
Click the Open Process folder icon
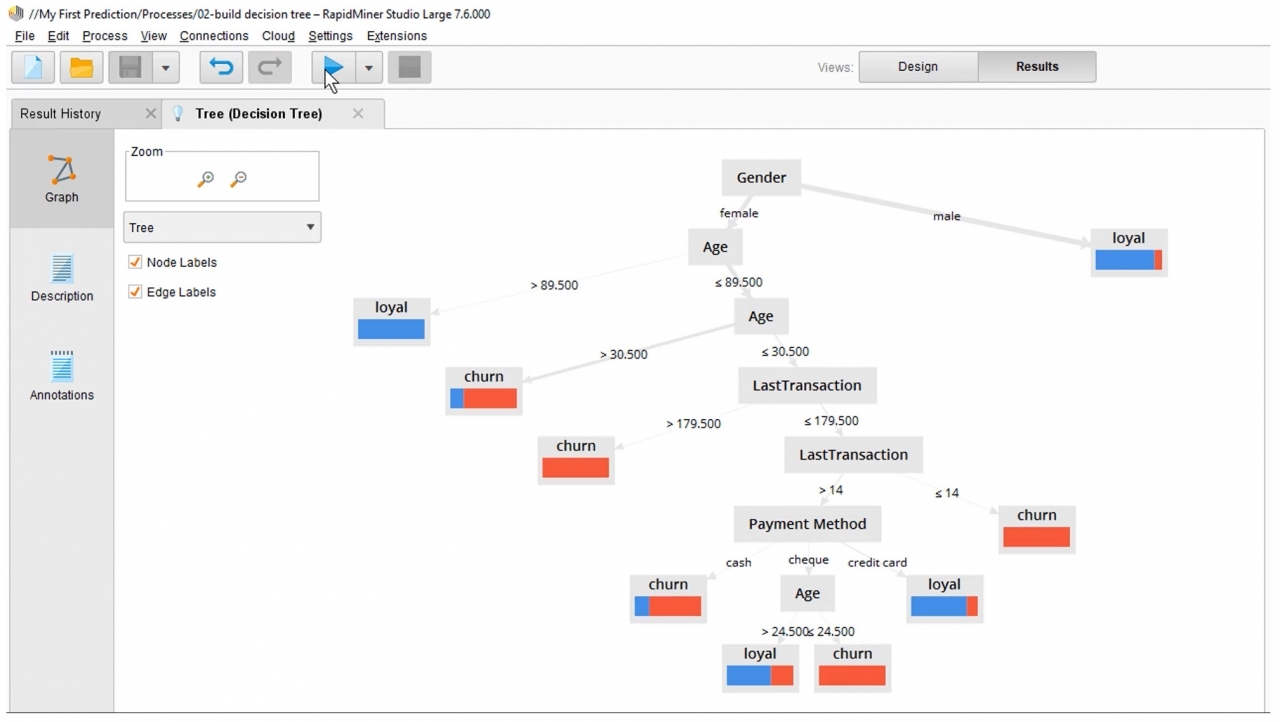click(81, 67)
